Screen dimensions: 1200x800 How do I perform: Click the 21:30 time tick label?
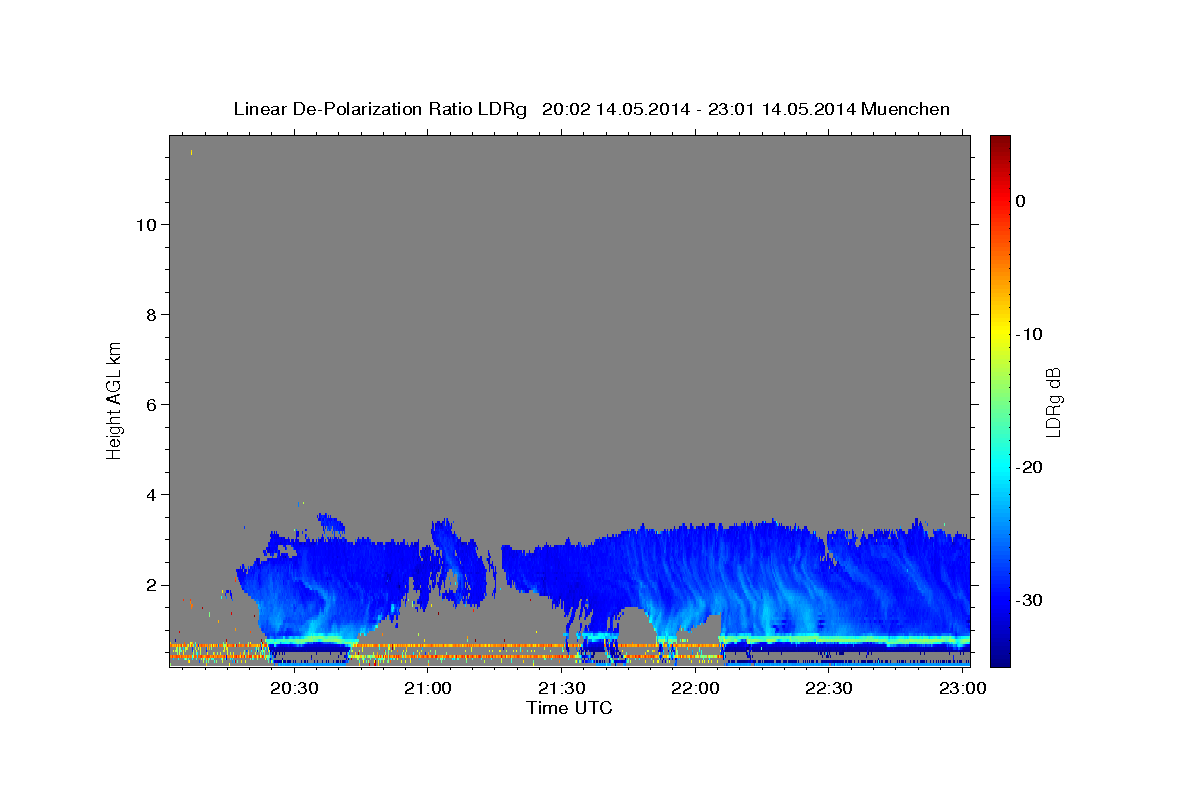[562, 689]
